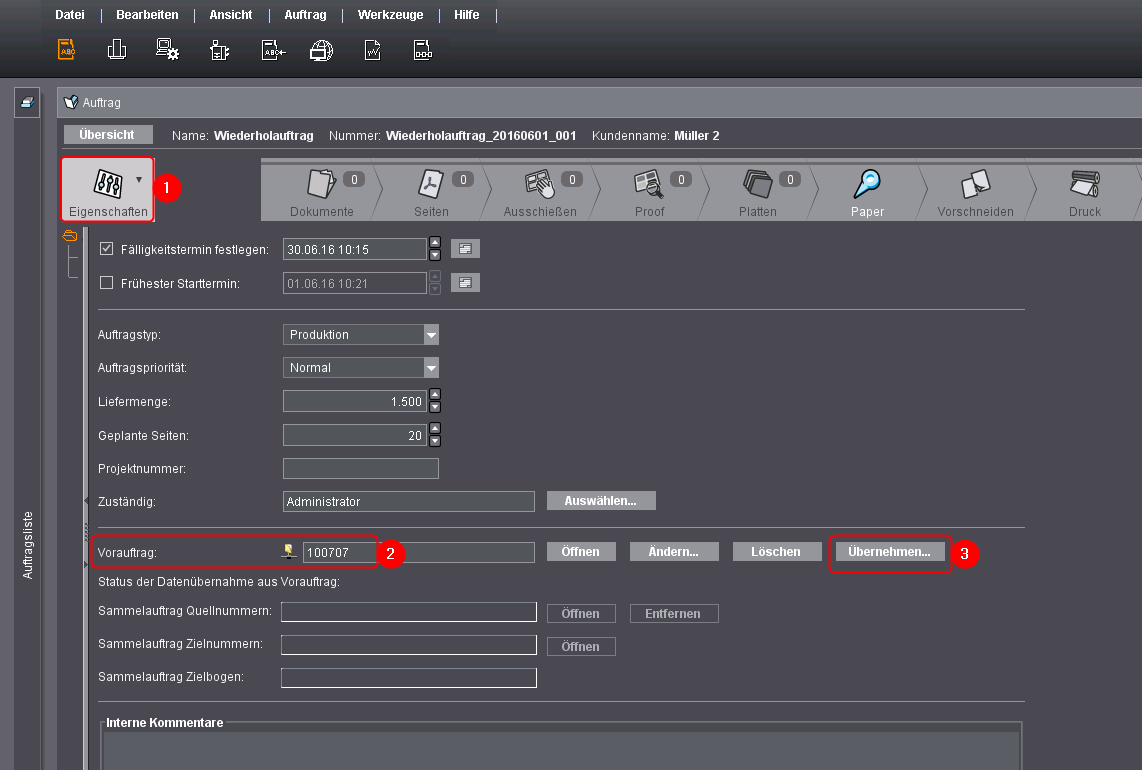Click the Geplante Seiten value field
The width and height of the screenshot is (1142, 770).
coord(355,435)
